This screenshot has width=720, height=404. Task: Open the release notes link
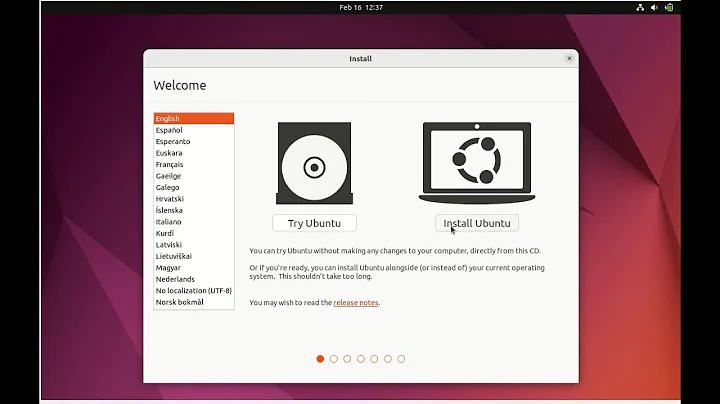356,303
